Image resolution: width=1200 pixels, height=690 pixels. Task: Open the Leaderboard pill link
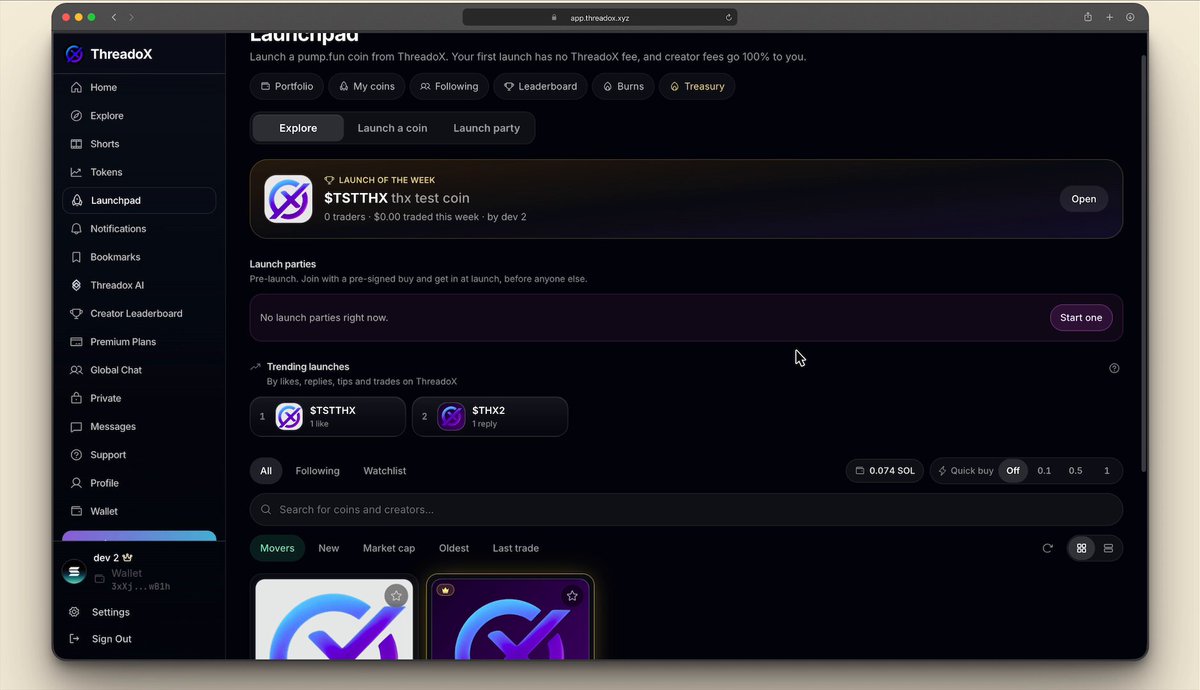click(540, 86)
